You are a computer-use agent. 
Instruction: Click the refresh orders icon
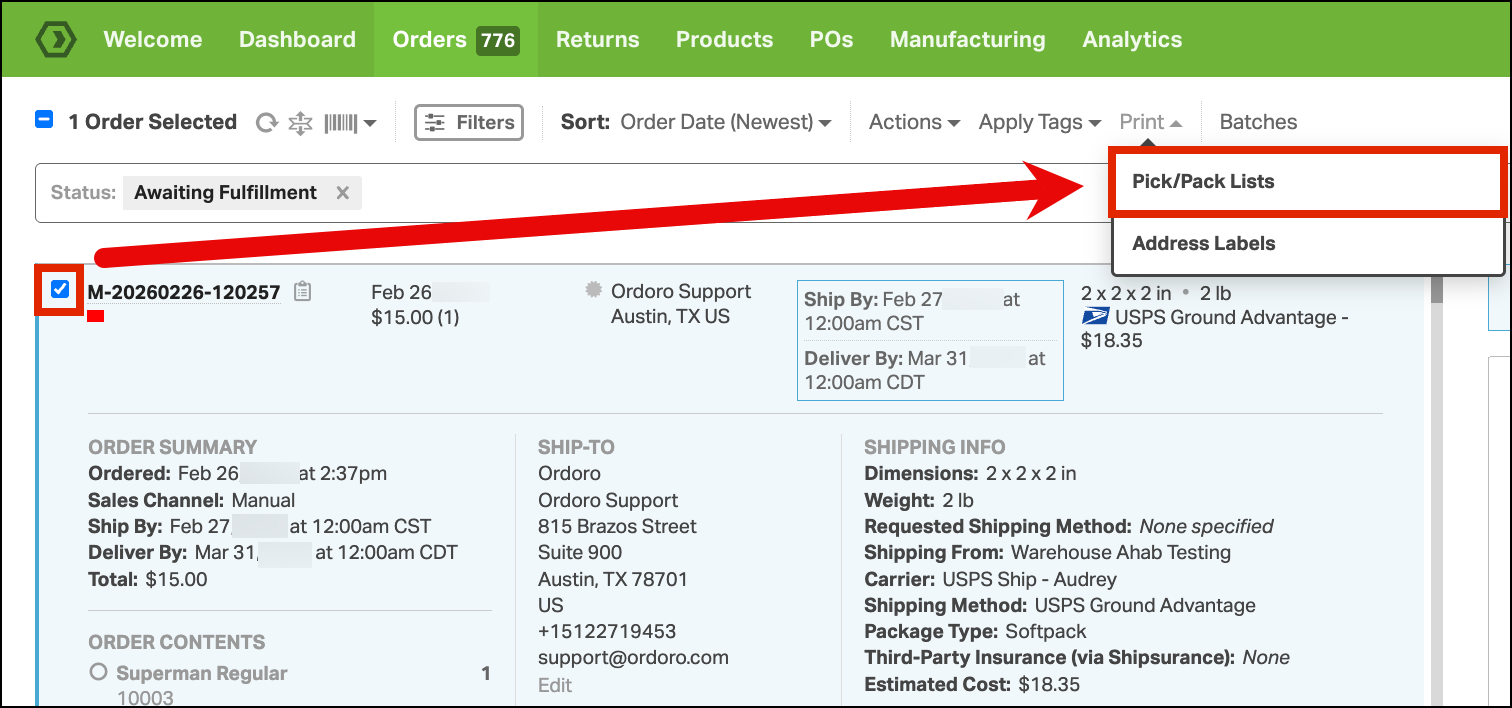[x=267, y=123]
